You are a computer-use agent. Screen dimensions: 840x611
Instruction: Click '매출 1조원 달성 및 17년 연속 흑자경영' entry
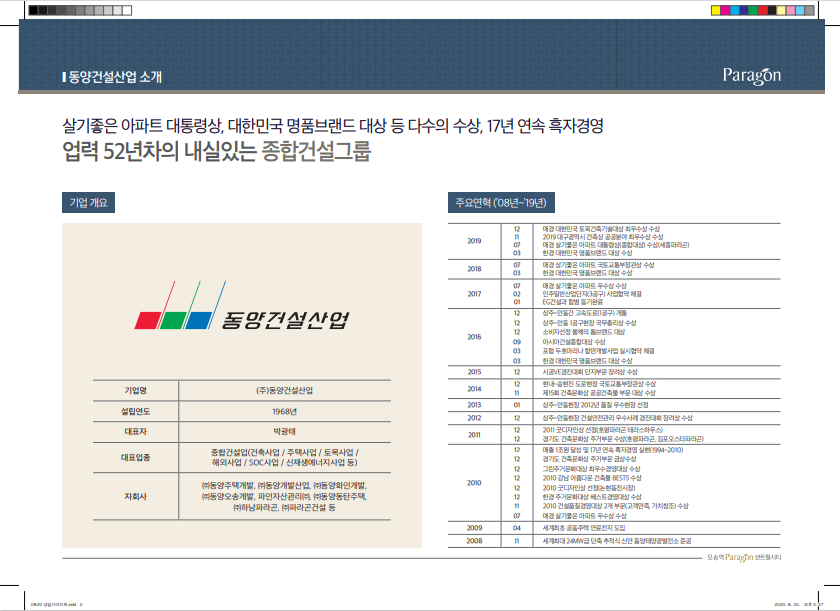pos(612,450)
